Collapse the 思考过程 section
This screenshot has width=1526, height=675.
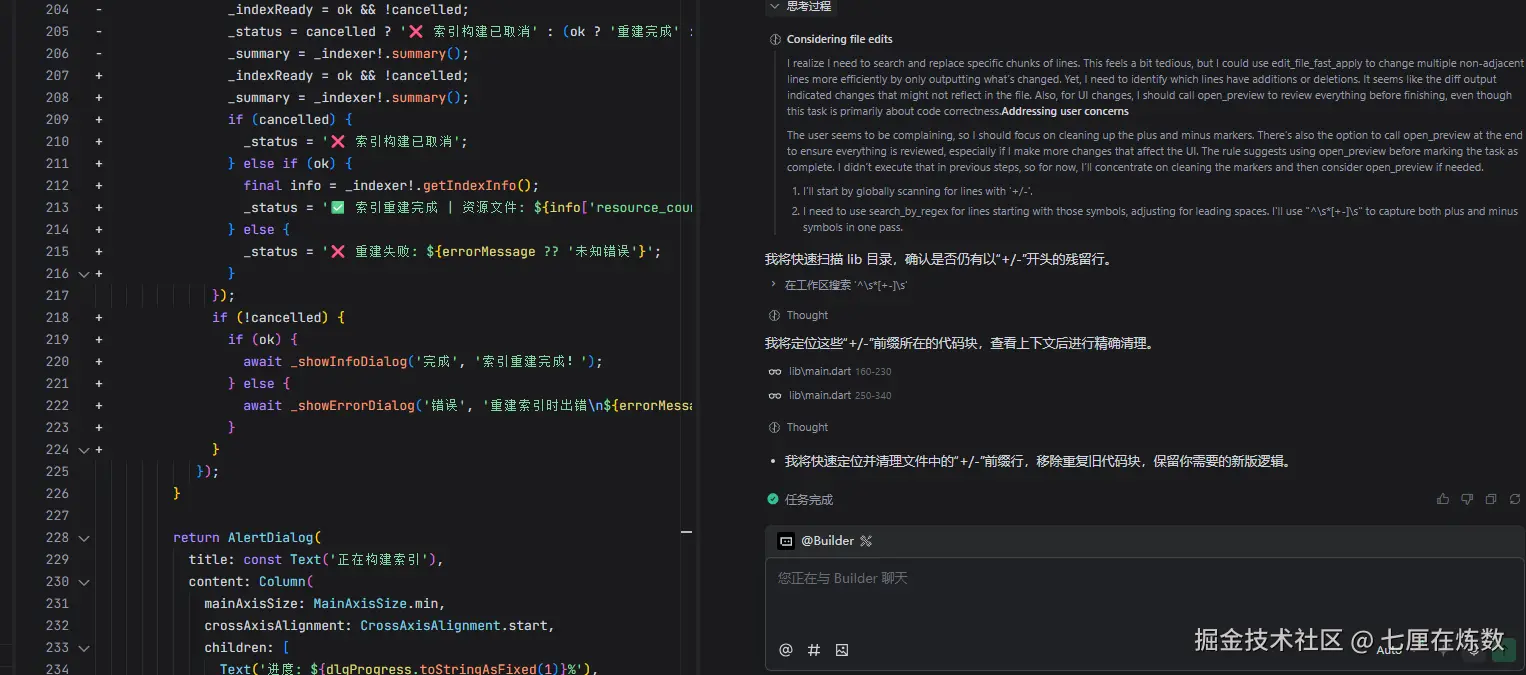tap(774, 7)
